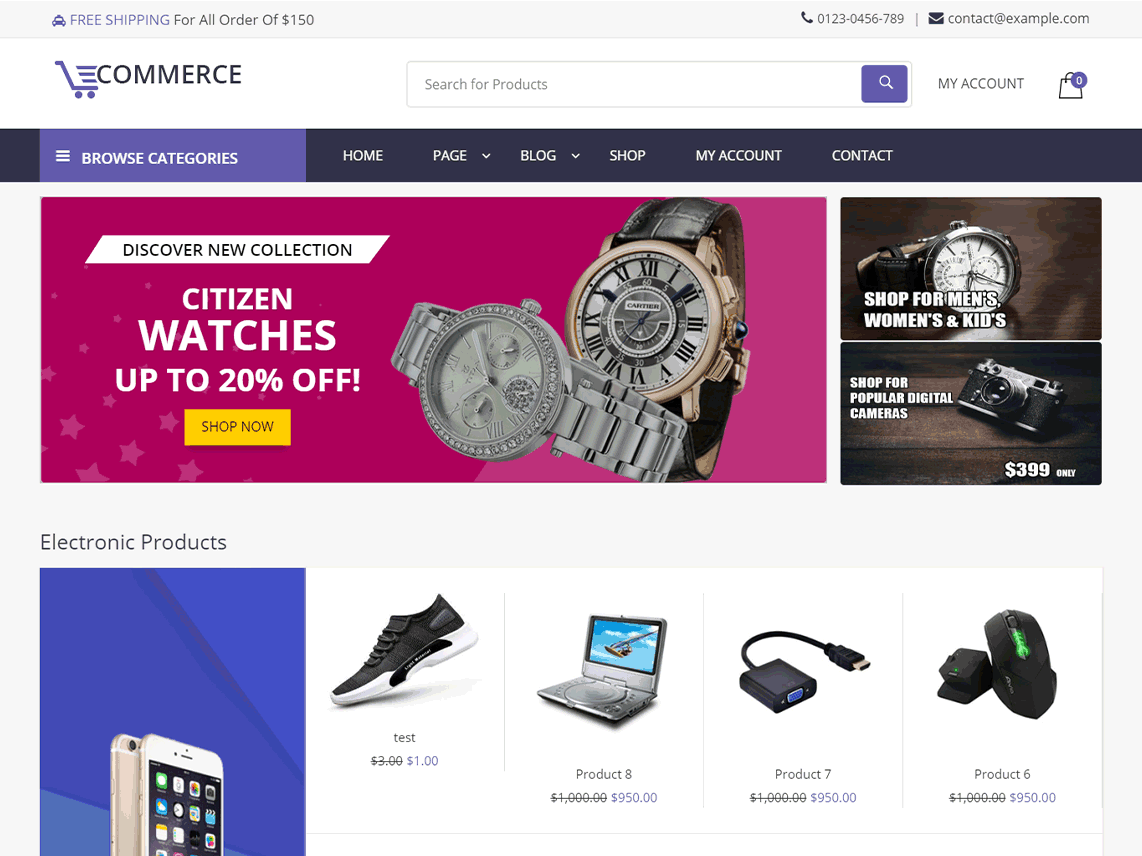Click the phone icon beside 0123-0456-789
Screen dimensions: 1142x856
(x=807, y=17)
